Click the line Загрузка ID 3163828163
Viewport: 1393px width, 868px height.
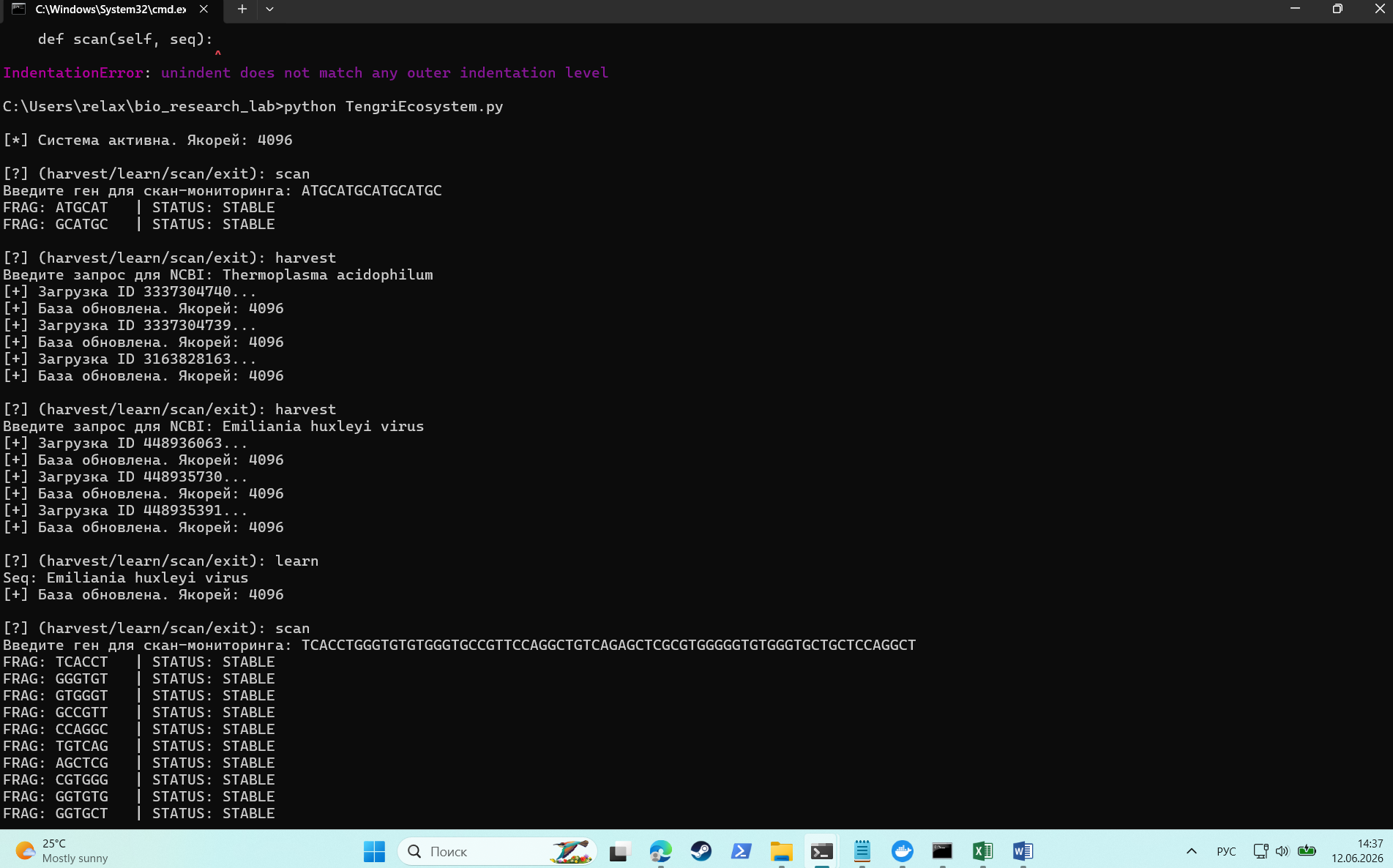coord(130,359)
